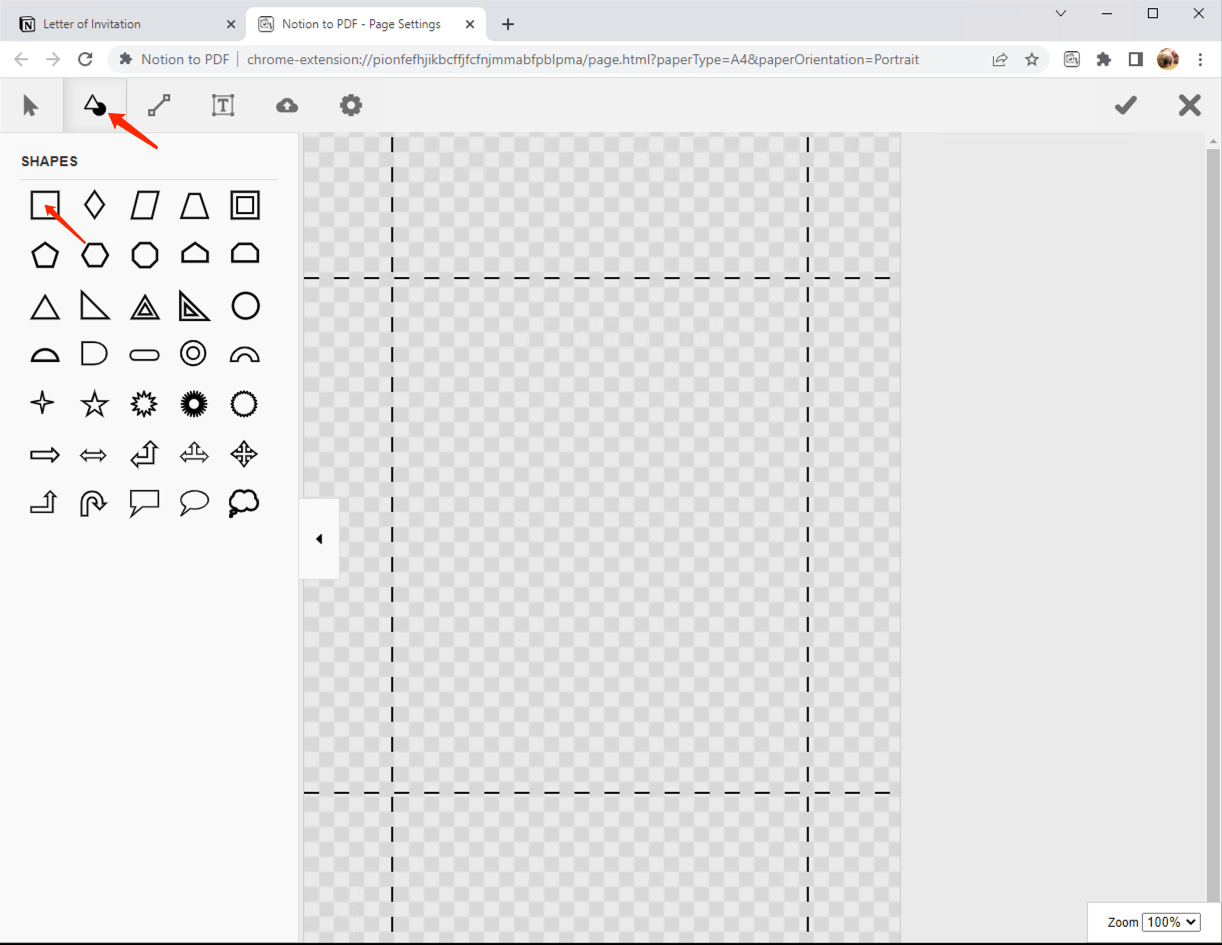
Task: Collapse the shapes side panel
Action: click(x=318, y=538)
